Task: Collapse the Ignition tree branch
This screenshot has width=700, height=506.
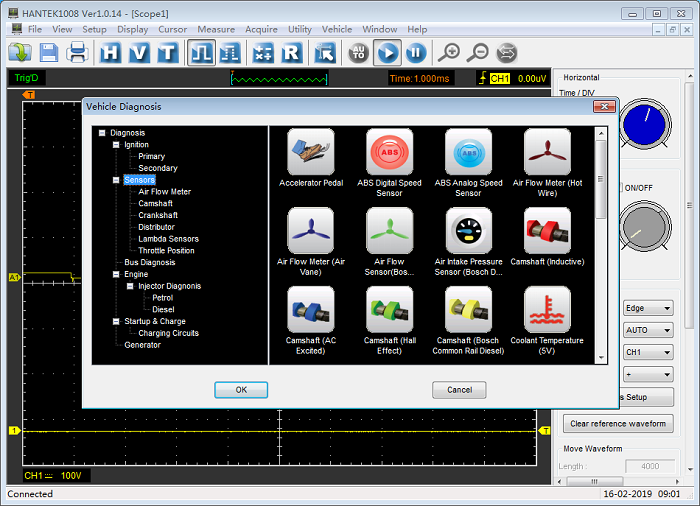Action: pyautogui.click(x=116, y=145)
